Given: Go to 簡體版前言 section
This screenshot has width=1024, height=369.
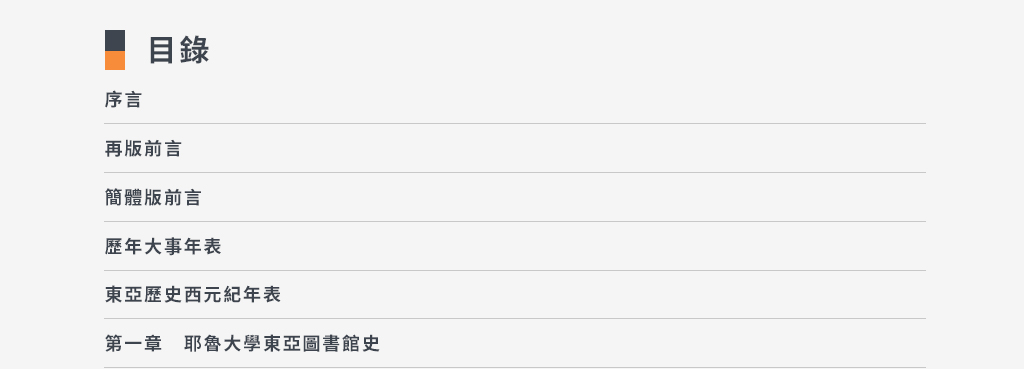Looking at the screenshot, I should pyautogui.click(x=153, y=198).
